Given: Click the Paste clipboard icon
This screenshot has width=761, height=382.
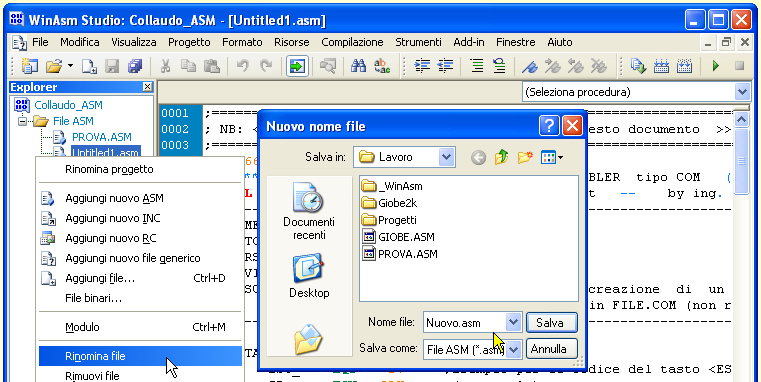Looking at the screenshot, I should pos(212,66).
